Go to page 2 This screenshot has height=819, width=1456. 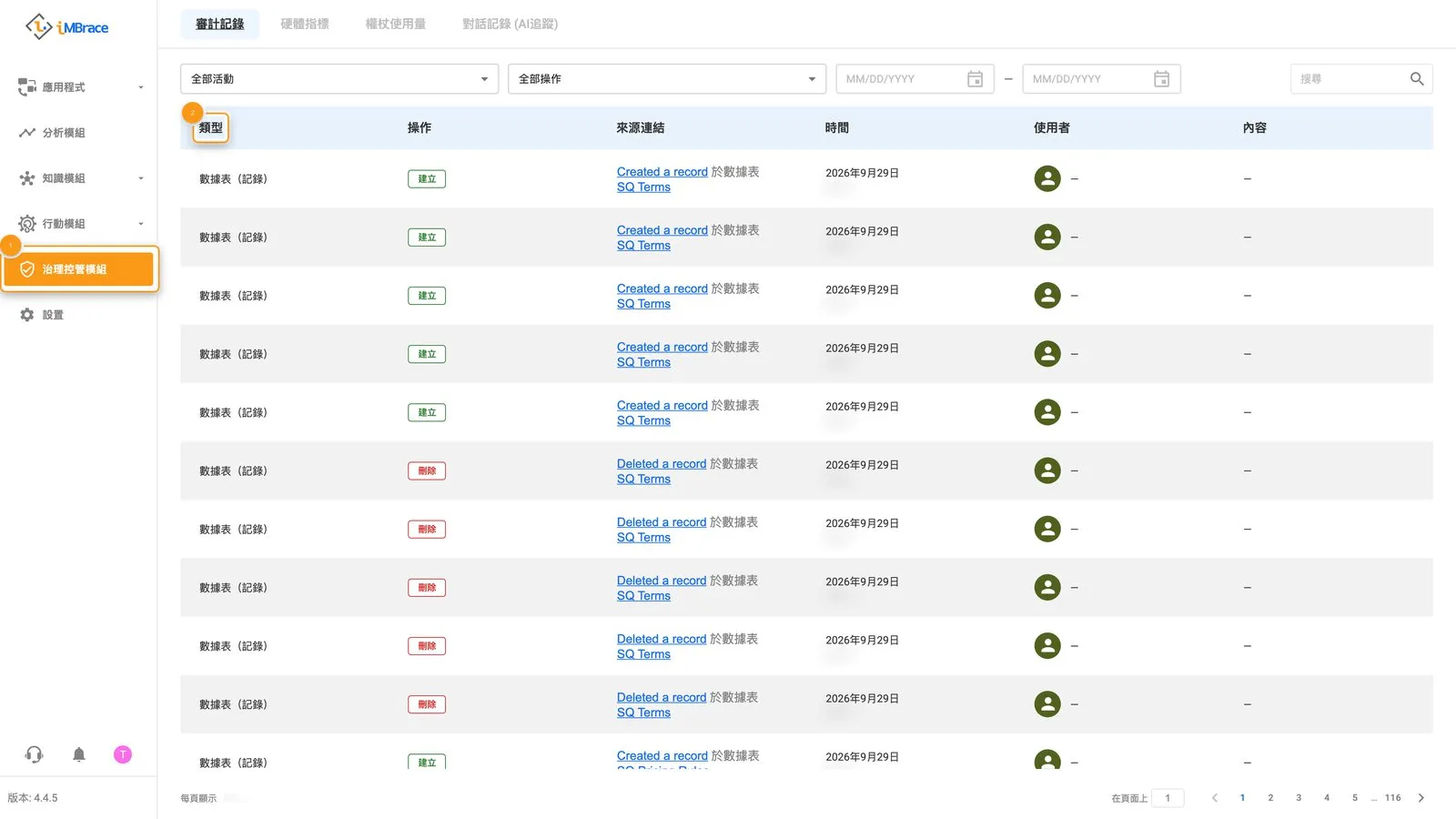click(x=1270, y=798)
